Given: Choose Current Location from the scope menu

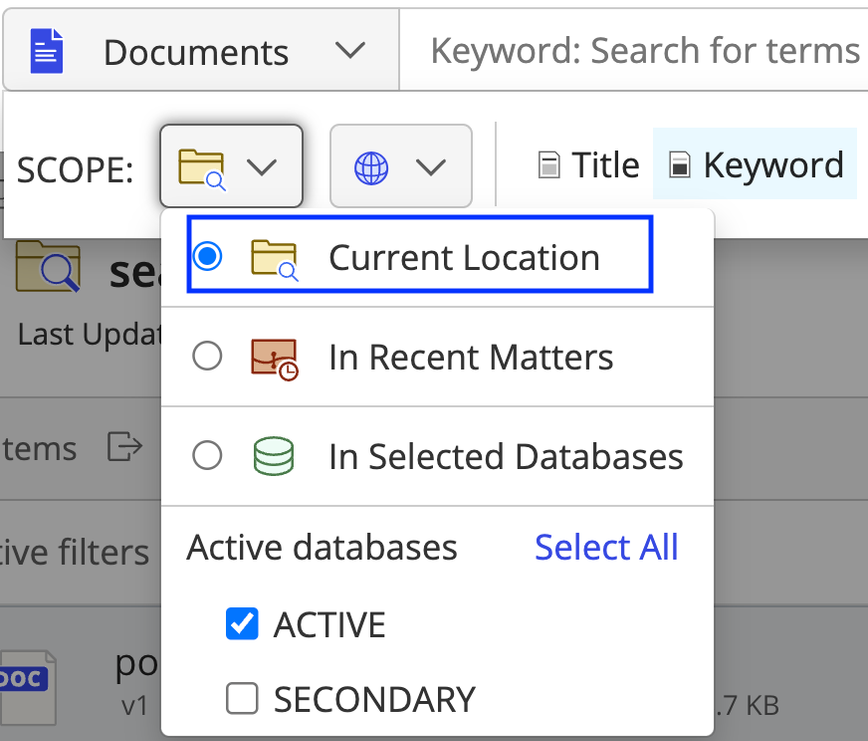Looking at the screenshot, I should 462,257.
